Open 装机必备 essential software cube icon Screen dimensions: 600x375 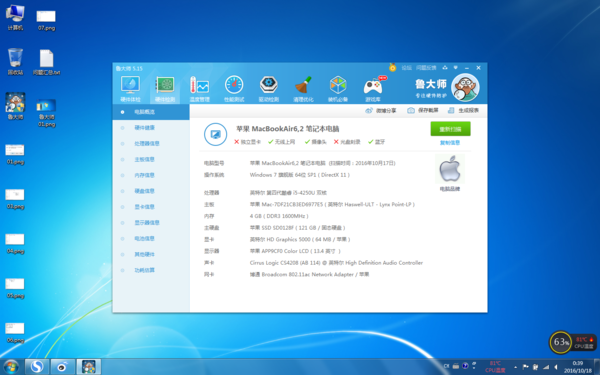tap(338, 89)
